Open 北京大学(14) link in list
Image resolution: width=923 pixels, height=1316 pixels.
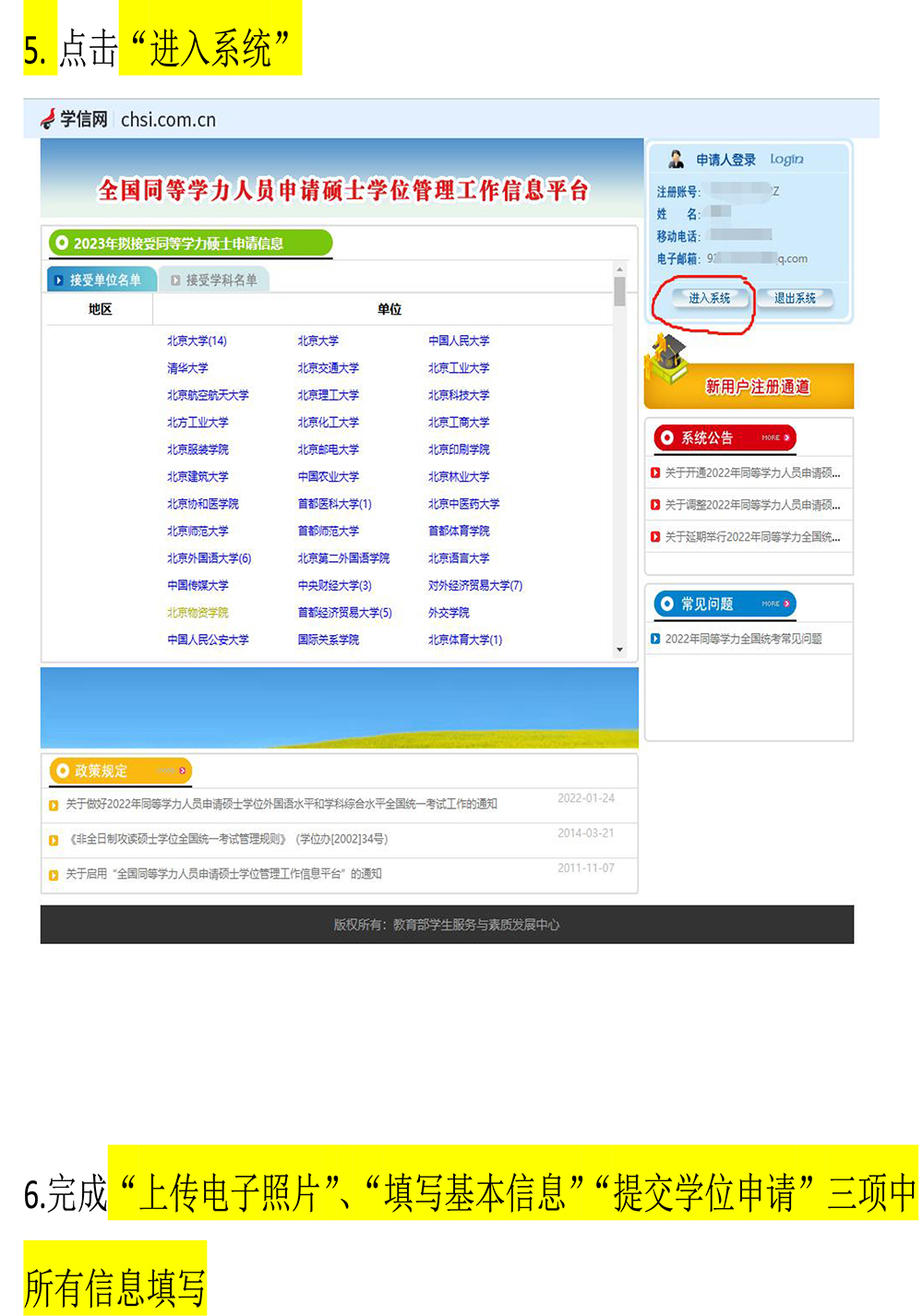coord(197,341)
